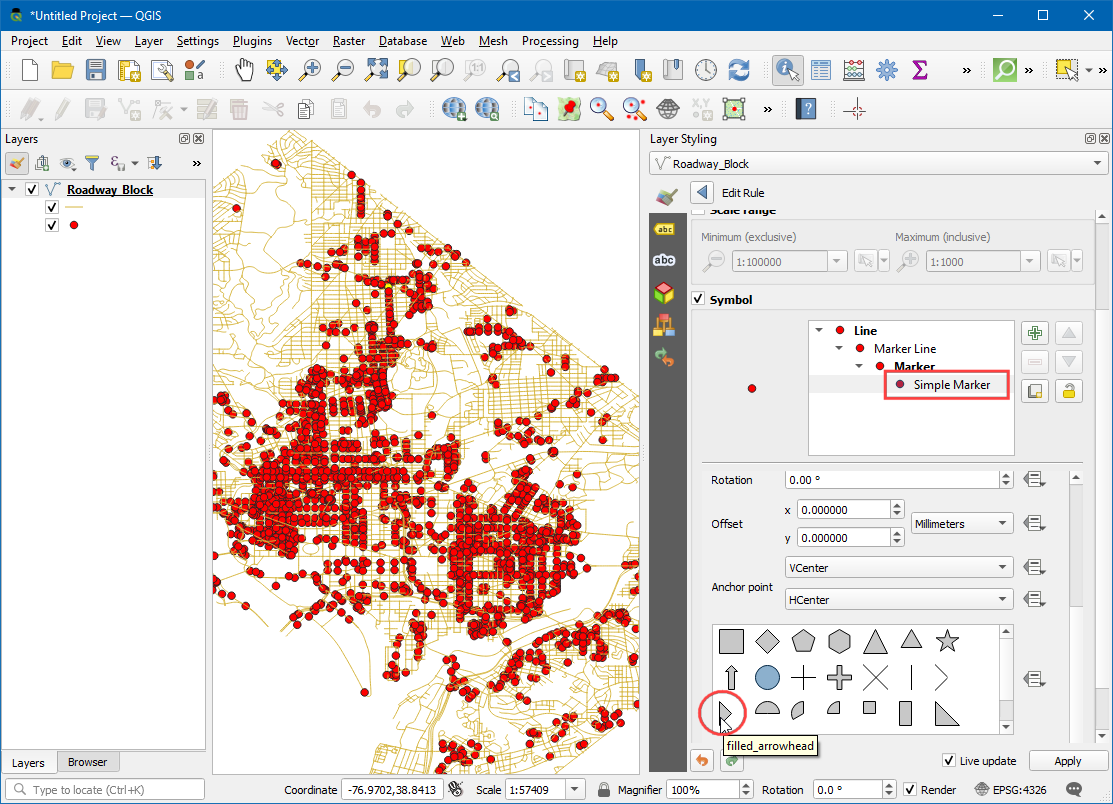
Task: Uncheck the Roadway_Block layer visibility checkbox
Action: point(32,190)
